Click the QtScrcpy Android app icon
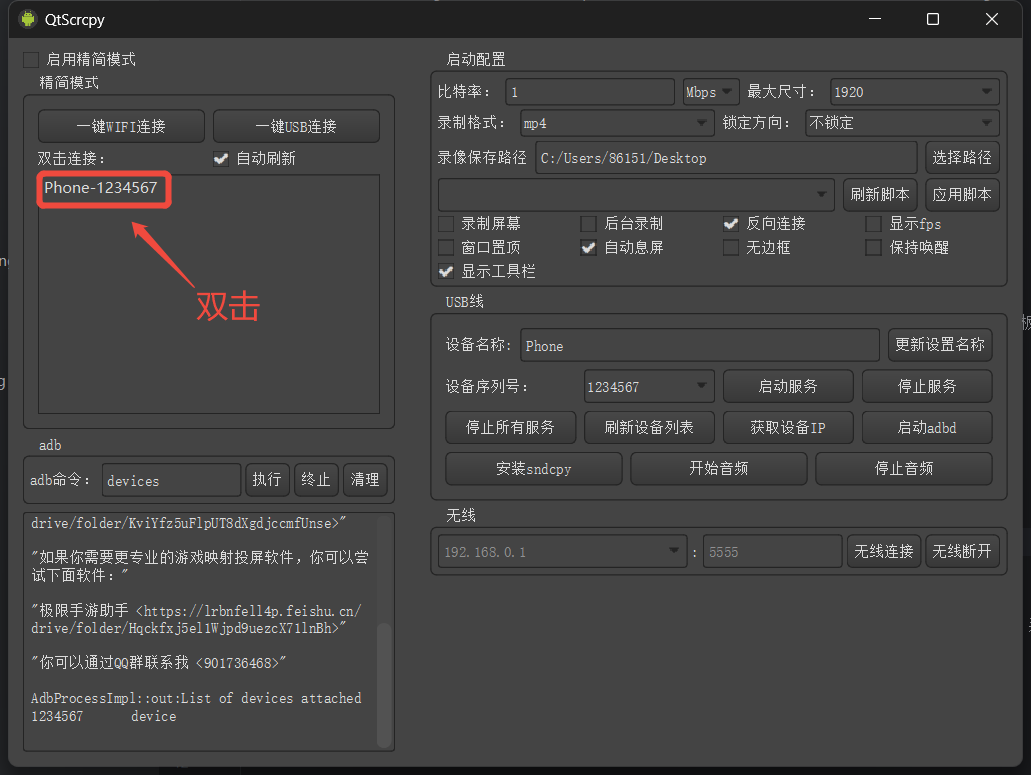The image size is (1031, 775). [27, 19]
